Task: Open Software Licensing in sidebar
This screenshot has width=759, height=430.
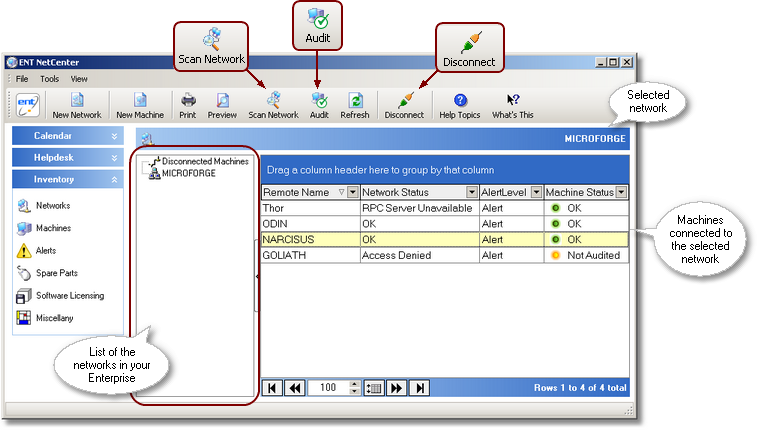Action: click(61, 296)
